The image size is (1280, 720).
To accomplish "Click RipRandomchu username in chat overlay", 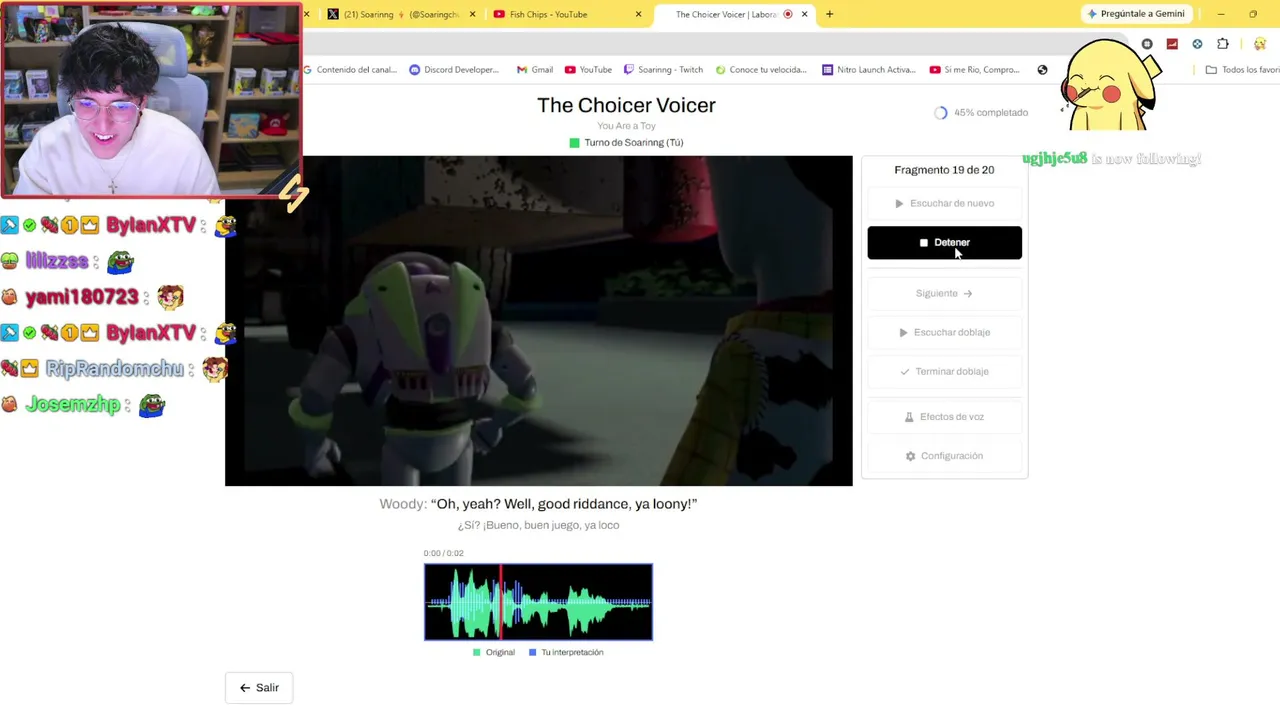I will coord(115,369).
